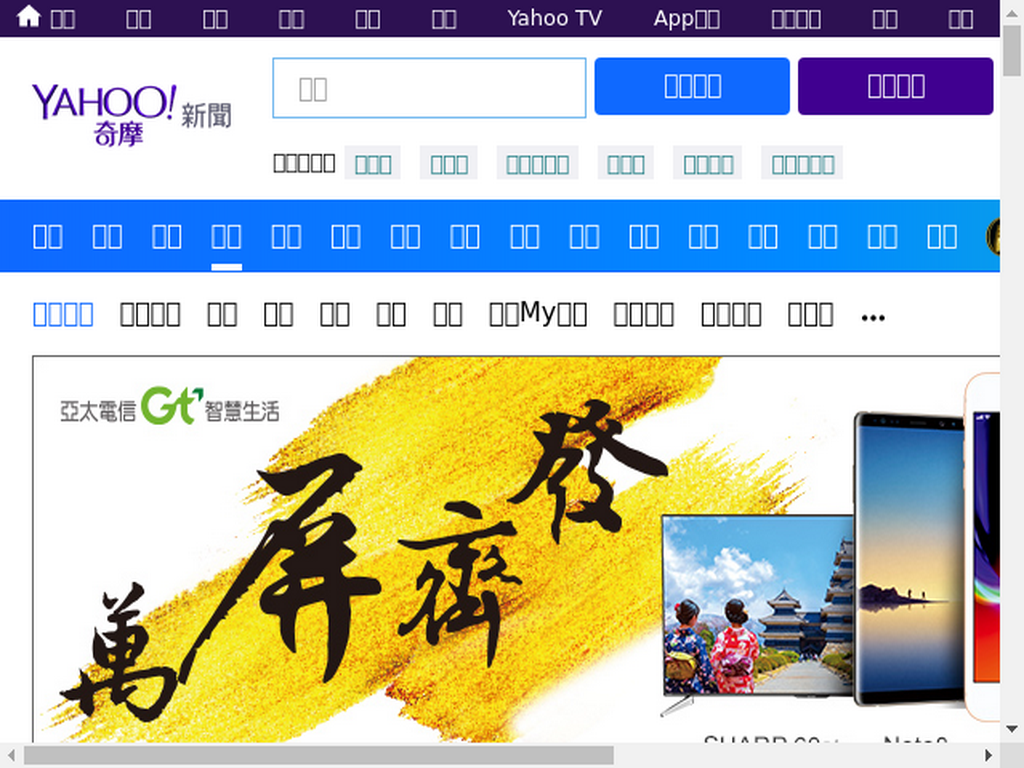The width and height of the screenshot is (1024, 768).
Task: Click the dark purple search button
Action: (x=895, y=86)
